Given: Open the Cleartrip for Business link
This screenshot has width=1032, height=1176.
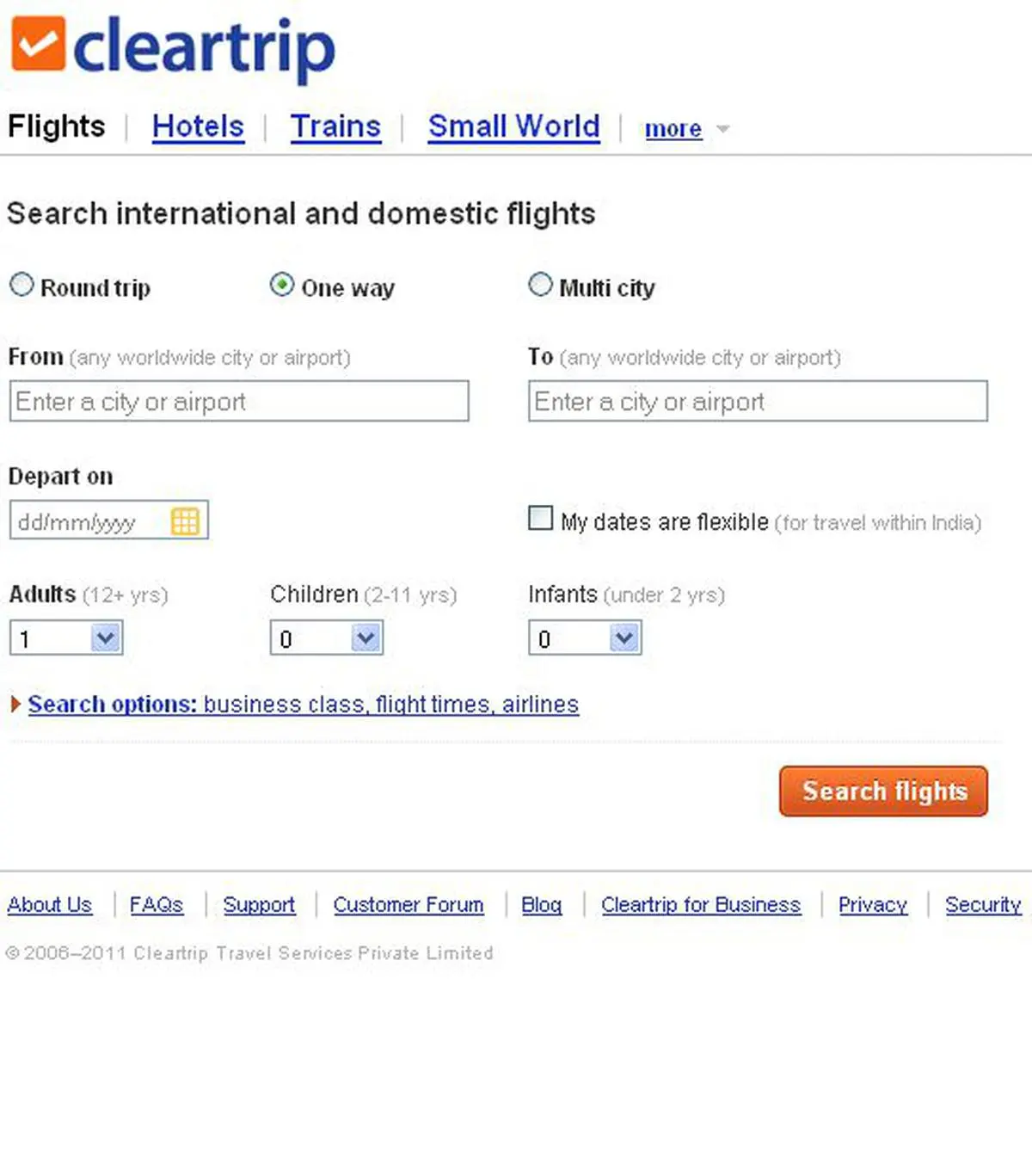Looking at the screenshot, I should coord(701,905).
